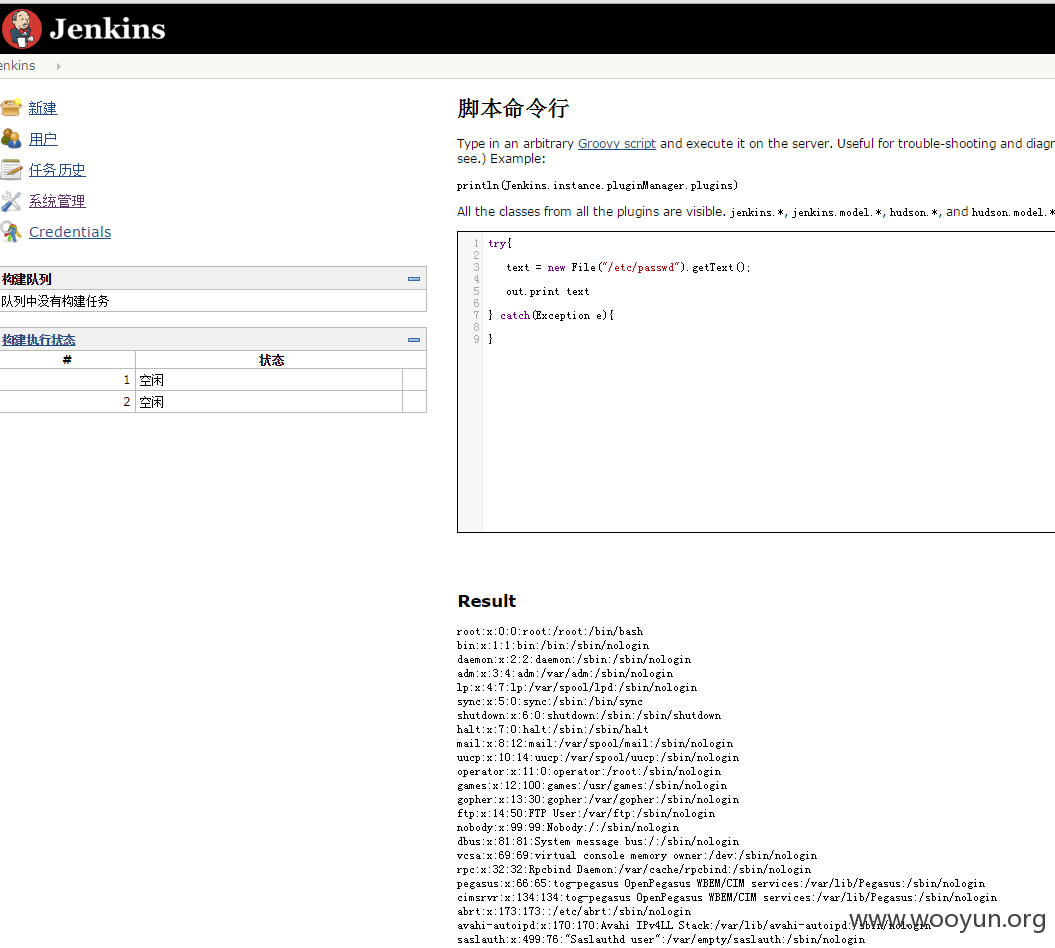This screenshot has width=1055, height=948.
Task: Click the Jenkins butler logo icon
Action: pyautogui.click(x=22, y=29)
